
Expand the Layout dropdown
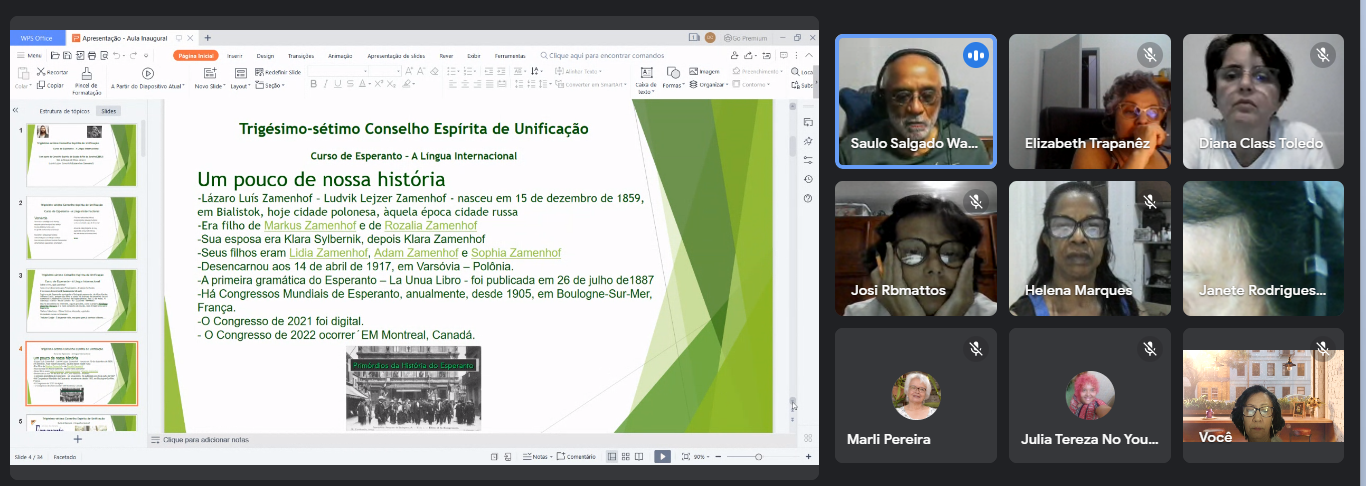tap(240, 86)
